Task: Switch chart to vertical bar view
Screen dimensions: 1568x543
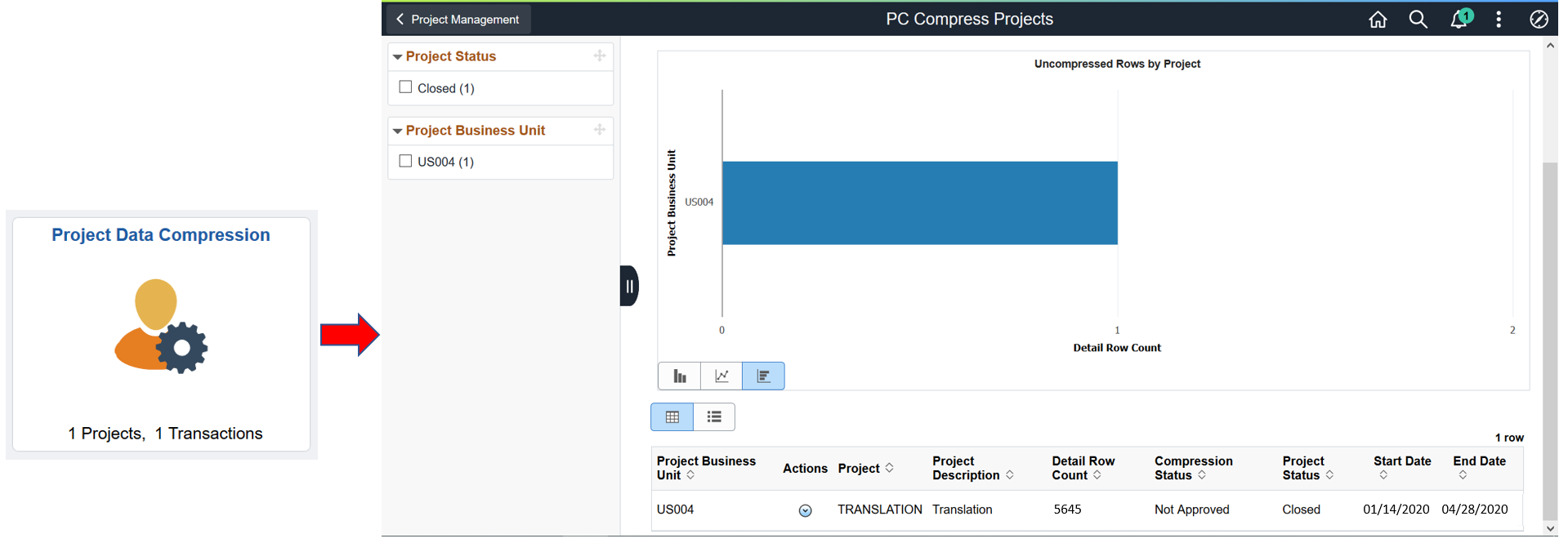Action: pos(679,376)
